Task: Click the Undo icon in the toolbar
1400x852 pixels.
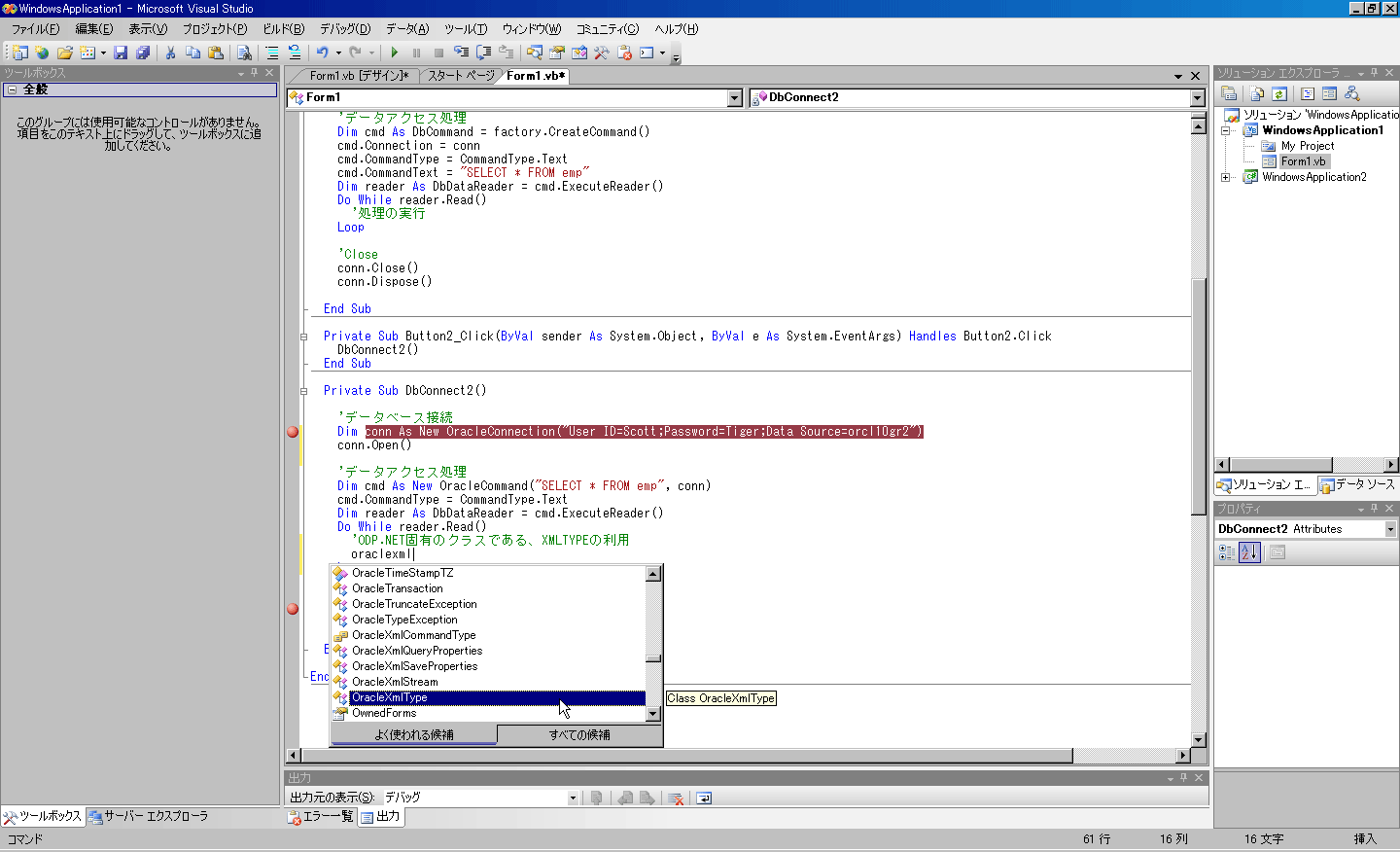Action: (x=323, y=53)
